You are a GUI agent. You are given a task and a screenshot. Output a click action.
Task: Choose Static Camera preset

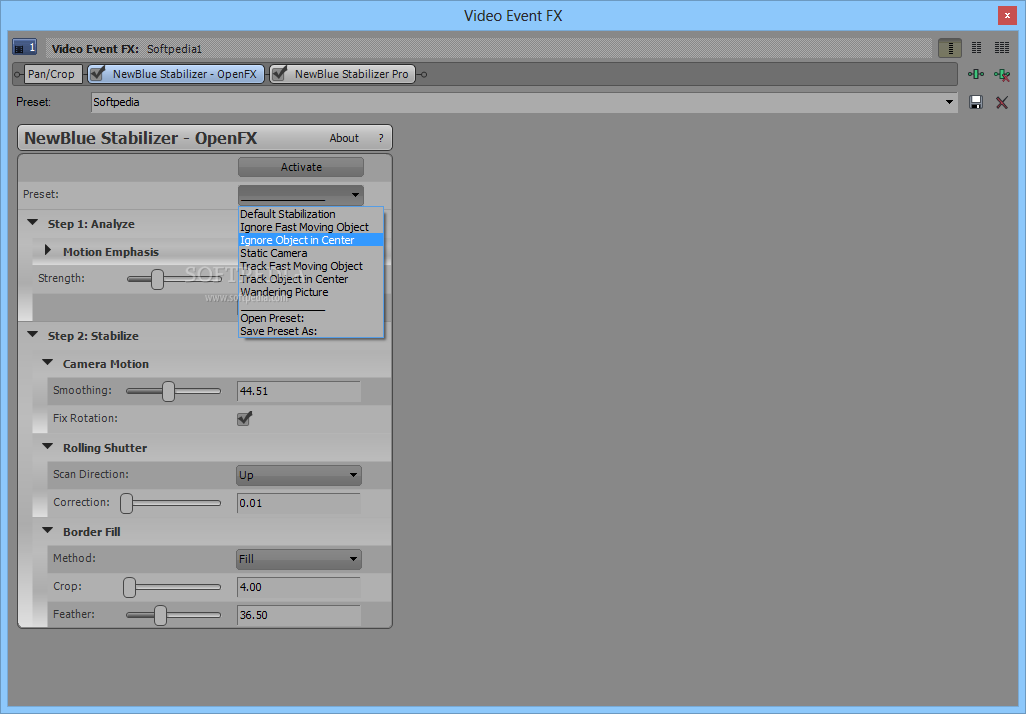pyautogui.click(x=311, y=253)
